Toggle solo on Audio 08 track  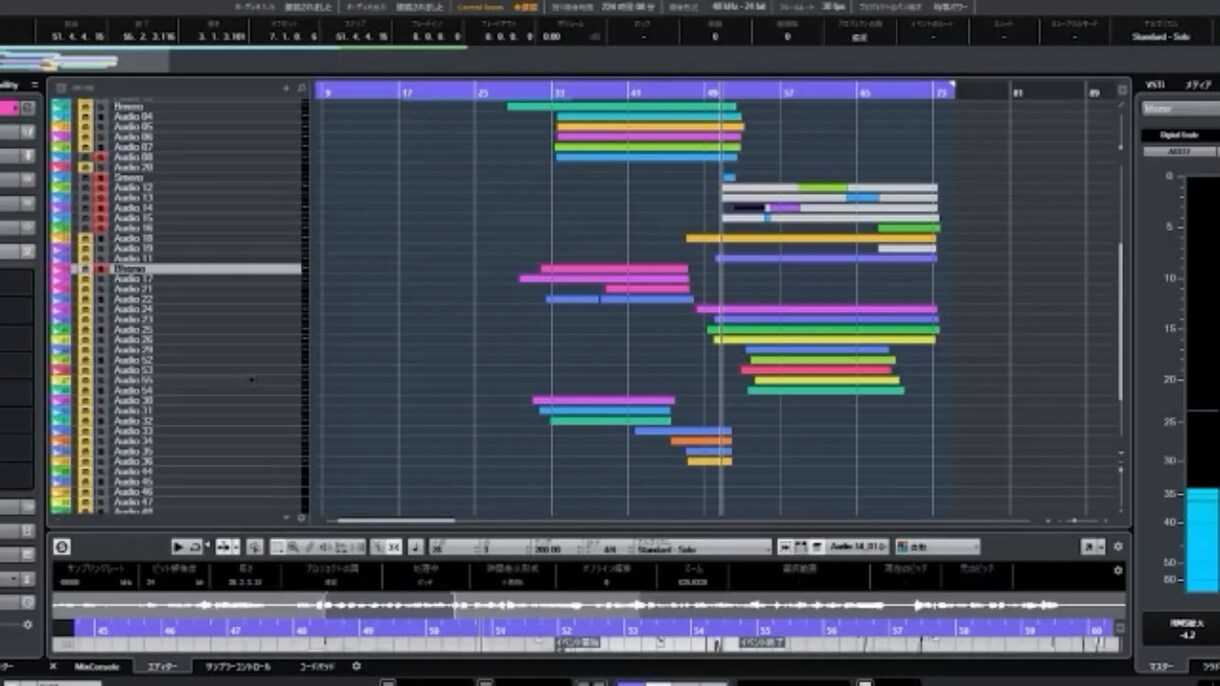[101, 157]
